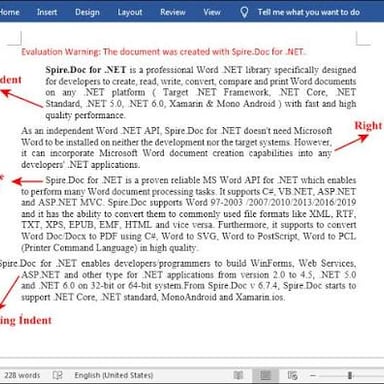The width and height of the screenshot is (384, 384).
Task: Click the line 'TXT, XPS, EPUB, EMF, HTML'
Action: click(x=189, y=225)
